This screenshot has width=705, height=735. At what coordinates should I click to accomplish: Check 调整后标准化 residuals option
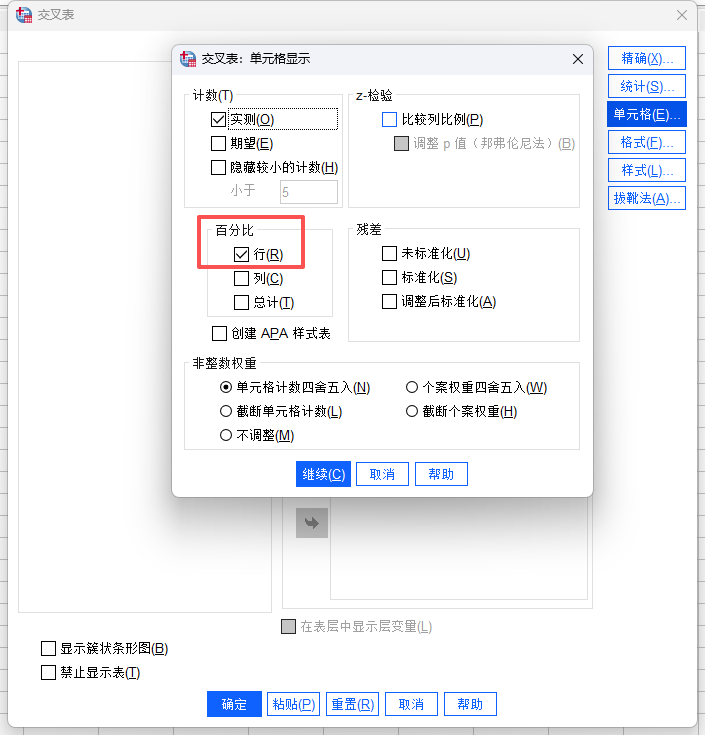[x=390, y=301]
